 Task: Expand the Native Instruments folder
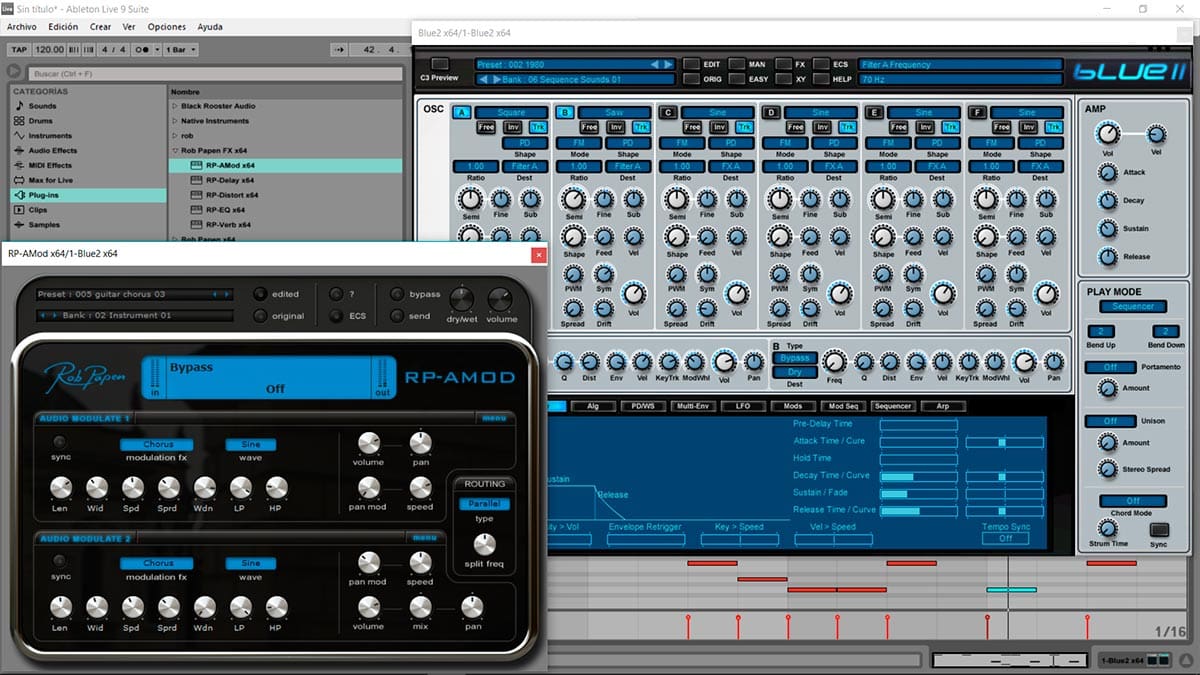click(175, 121)
